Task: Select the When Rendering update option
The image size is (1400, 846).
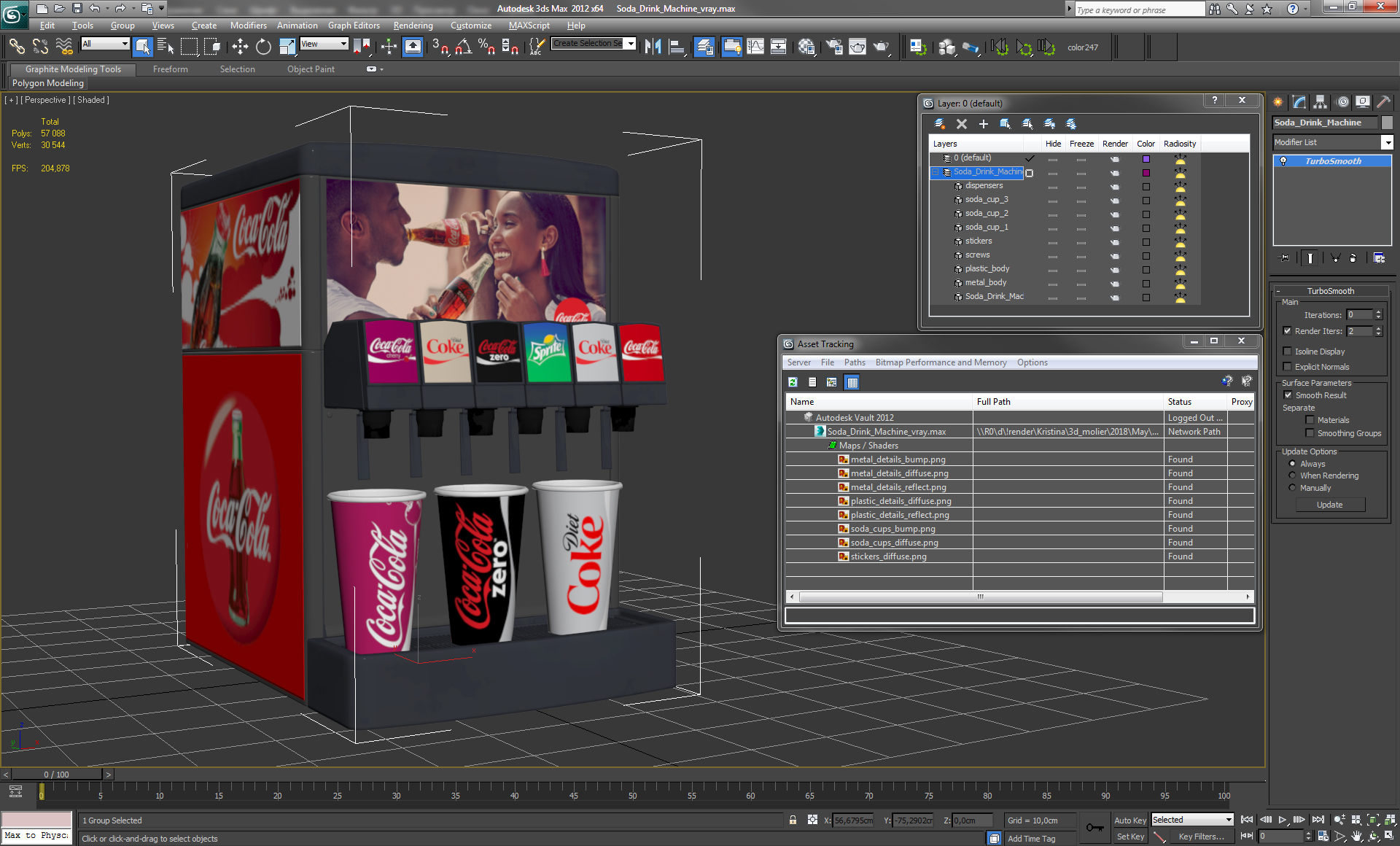Action: 1293,476
